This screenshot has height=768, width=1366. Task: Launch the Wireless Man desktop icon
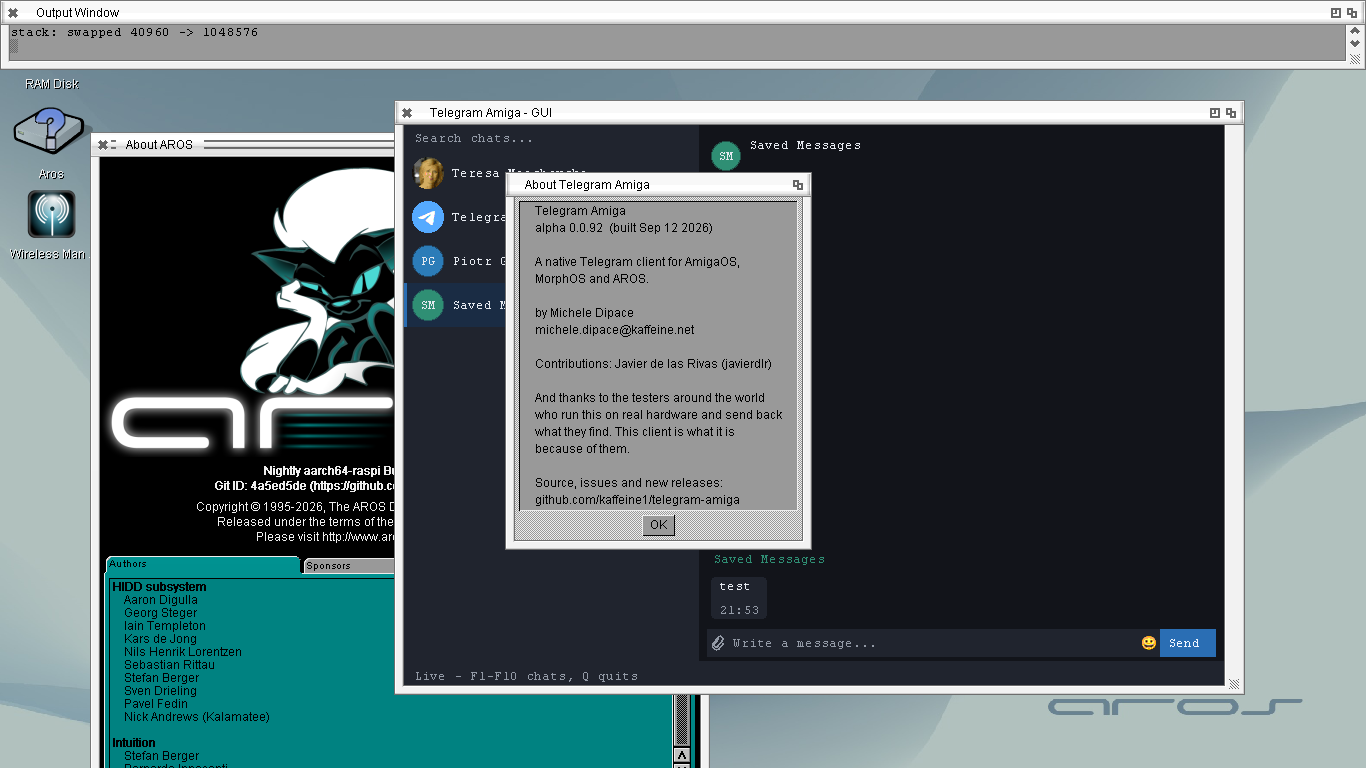pyautogui.click(x=51, y=215)
